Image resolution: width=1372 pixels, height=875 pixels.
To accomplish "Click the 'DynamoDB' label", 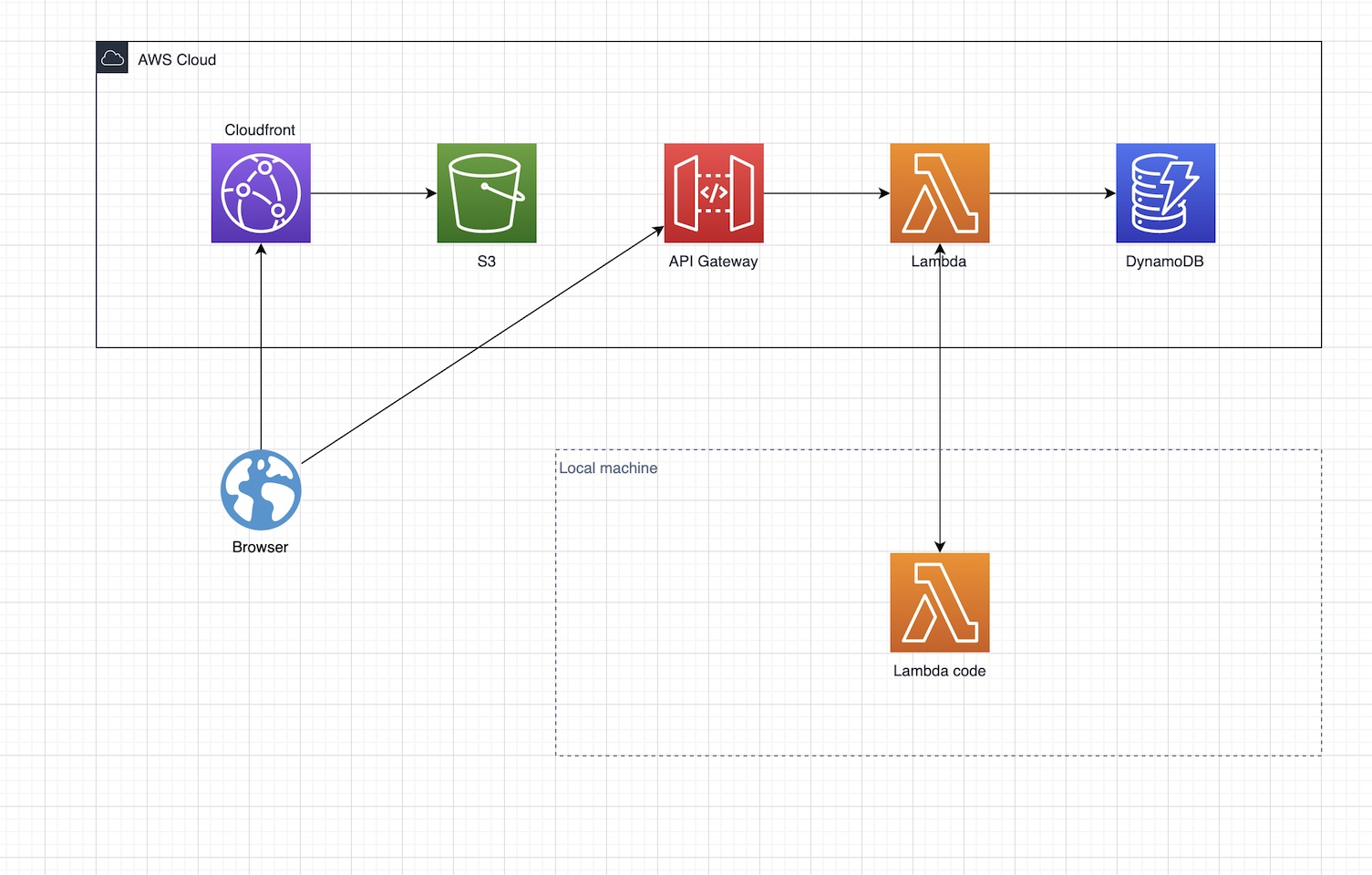I will pyautogui.click(x=1165, y=262).
